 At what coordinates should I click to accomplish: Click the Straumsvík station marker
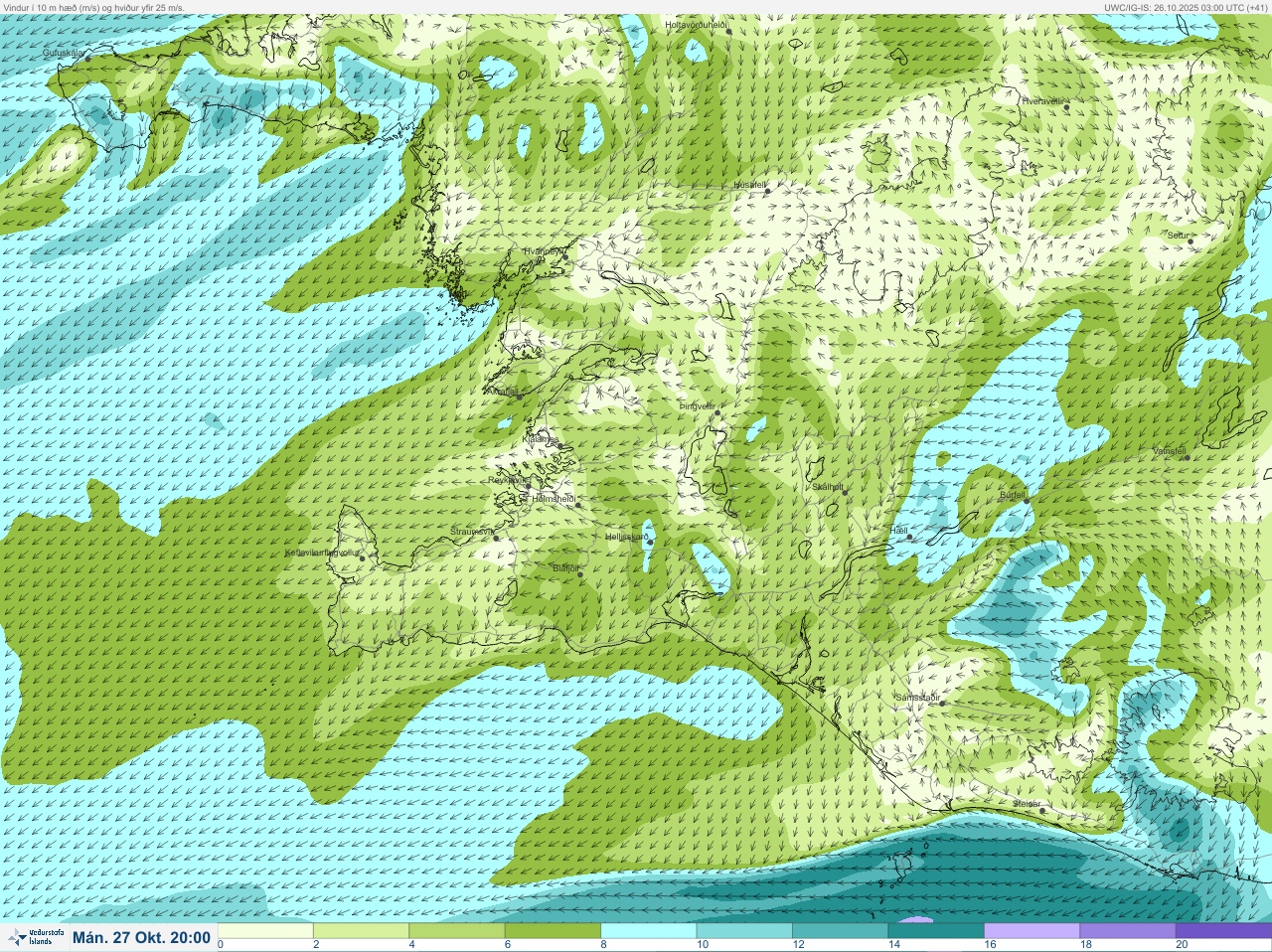click(498, 538)
